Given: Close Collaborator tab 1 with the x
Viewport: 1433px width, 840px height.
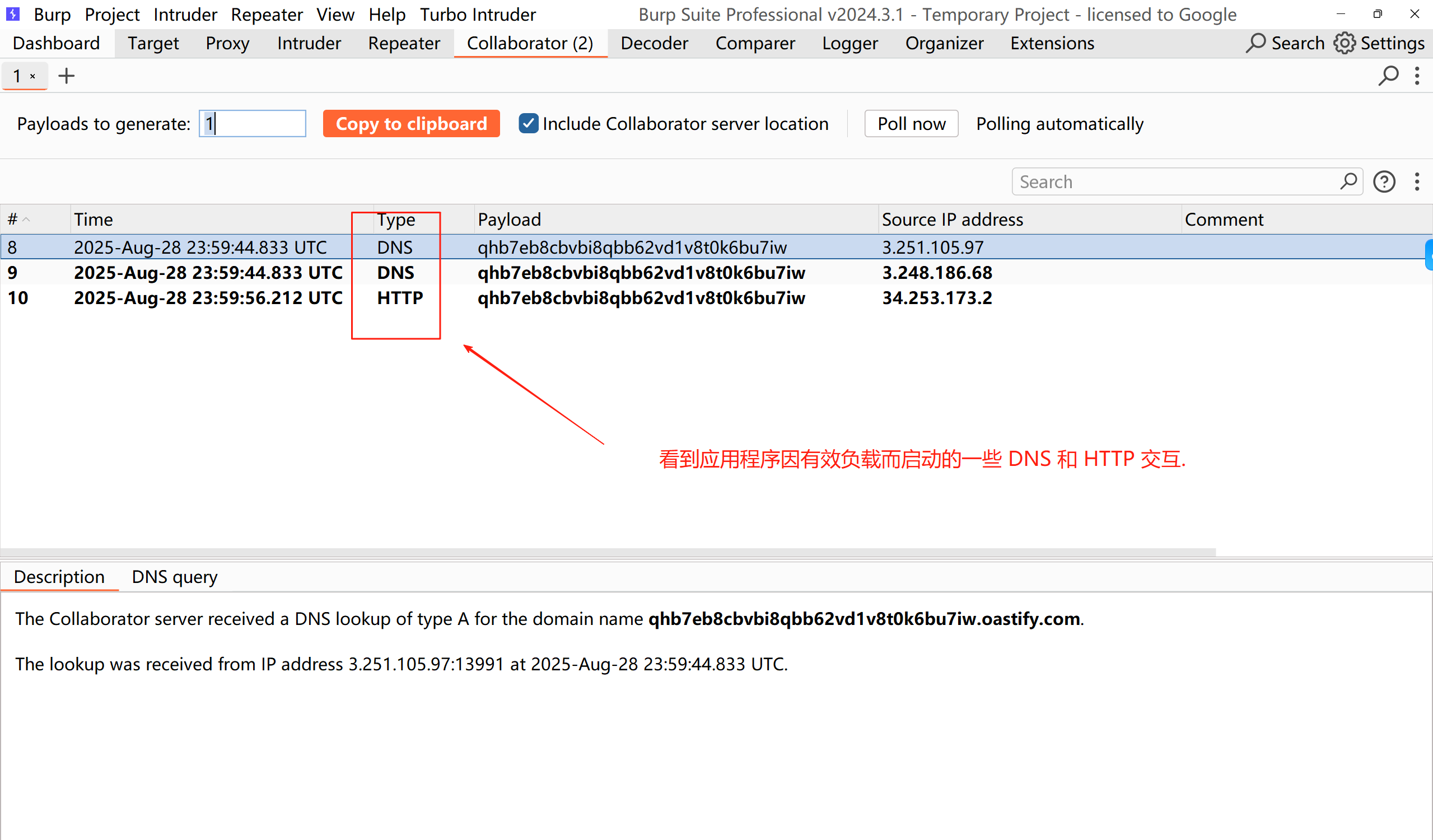Looking at the screenshot, I should (33, 76).
